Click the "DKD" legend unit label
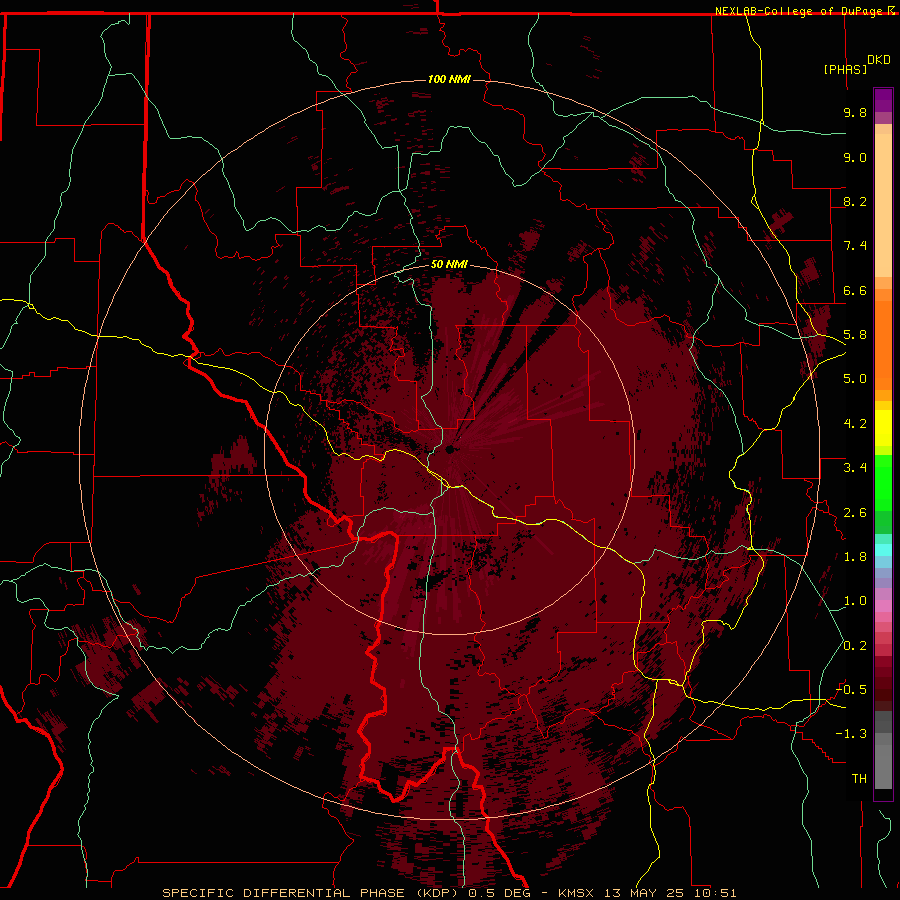The width and height of the screenshot is (900, 900). click(879, 60)
